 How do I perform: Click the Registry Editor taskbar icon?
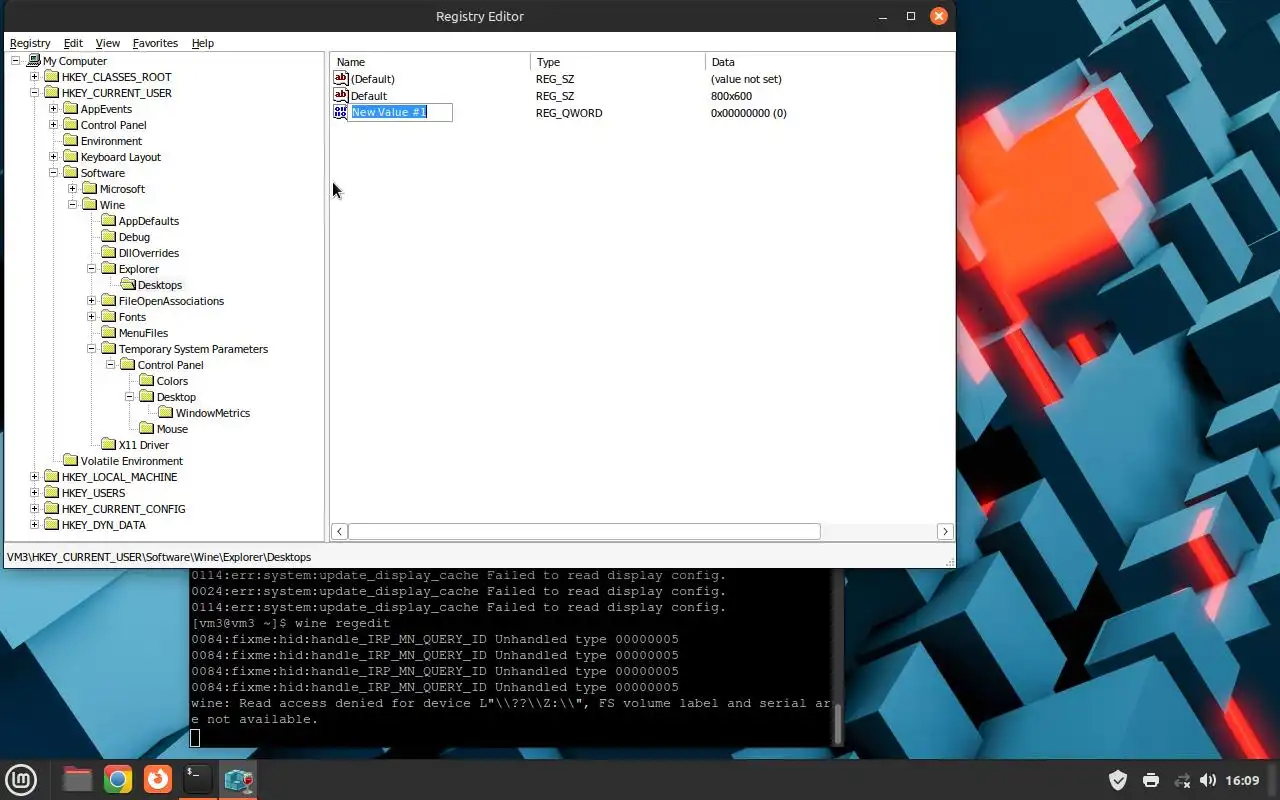(x=238, y=779)
